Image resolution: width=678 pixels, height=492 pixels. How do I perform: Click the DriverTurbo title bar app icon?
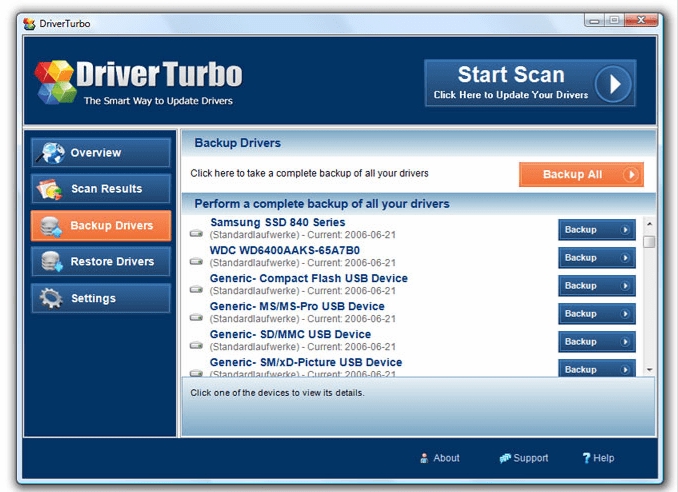click(29, 24)
